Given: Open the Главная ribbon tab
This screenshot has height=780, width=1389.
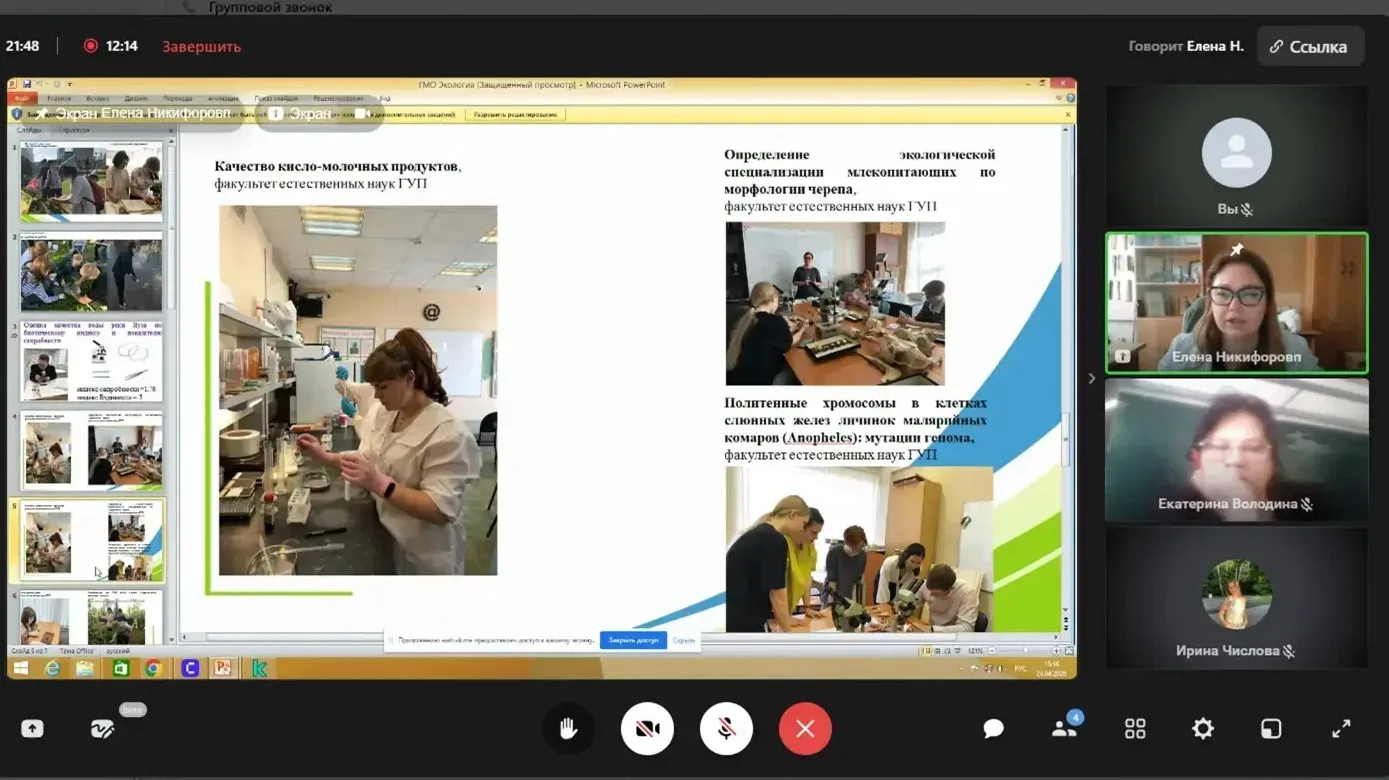Looking at the screenshot, I should click(x=59, y=98).
